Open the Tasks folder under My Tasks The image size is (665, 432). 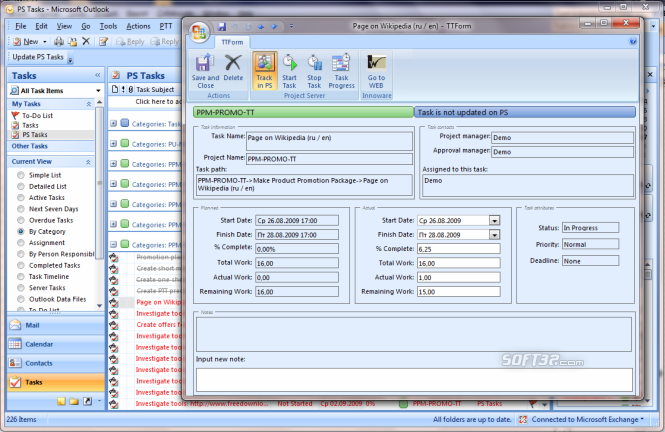tap(30, 125)
